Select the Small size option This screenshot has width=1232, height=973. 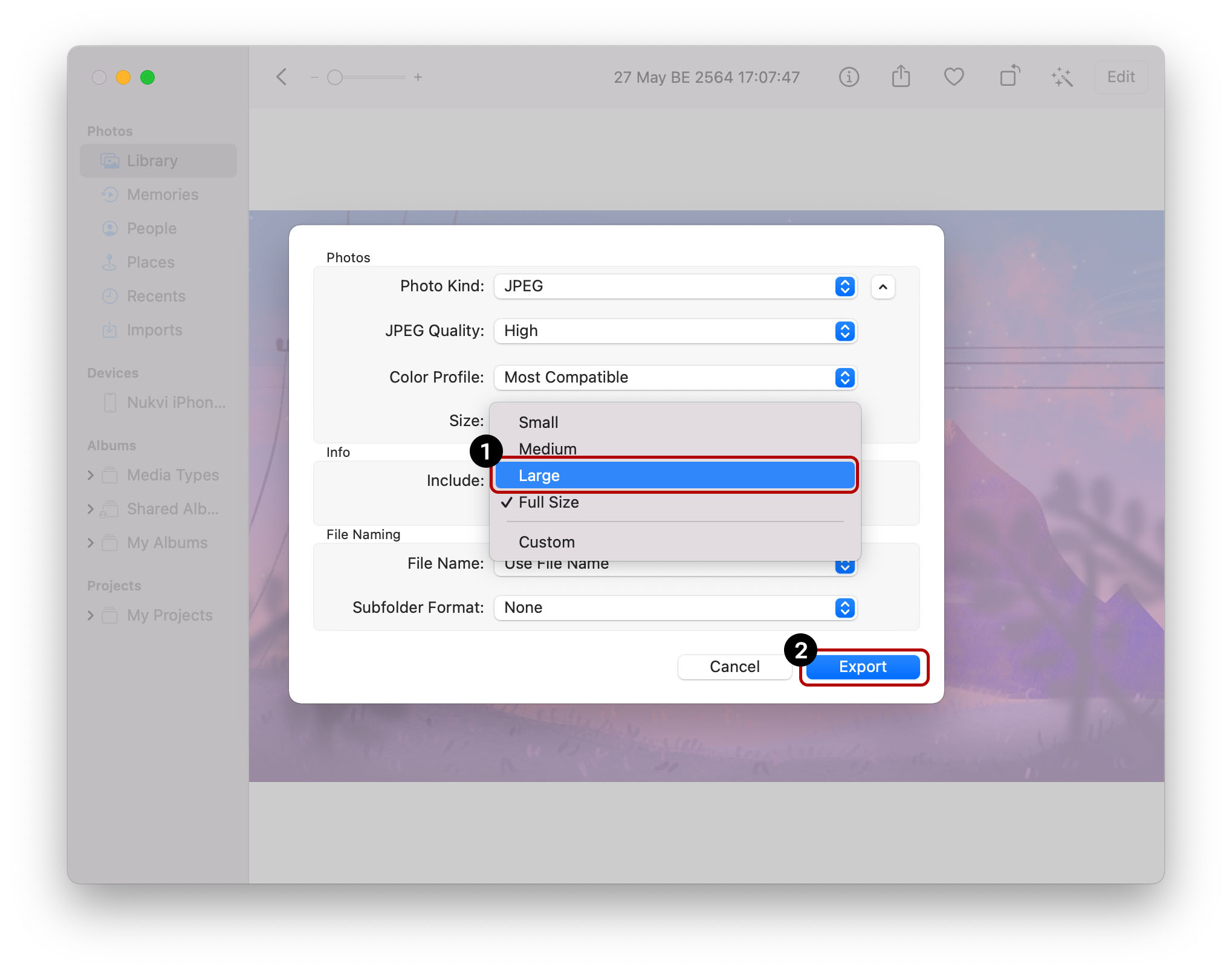pyautogui.click(x=538, y=422)
